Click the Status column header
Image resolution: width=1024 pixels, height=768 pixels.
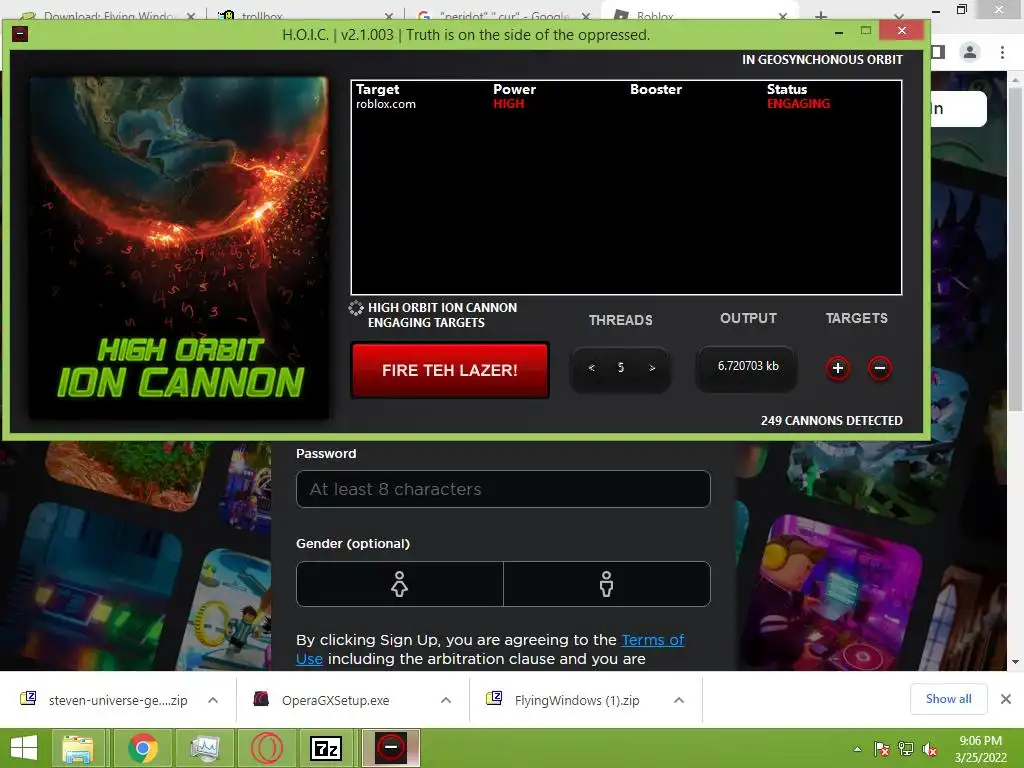[x=786, y=89]
